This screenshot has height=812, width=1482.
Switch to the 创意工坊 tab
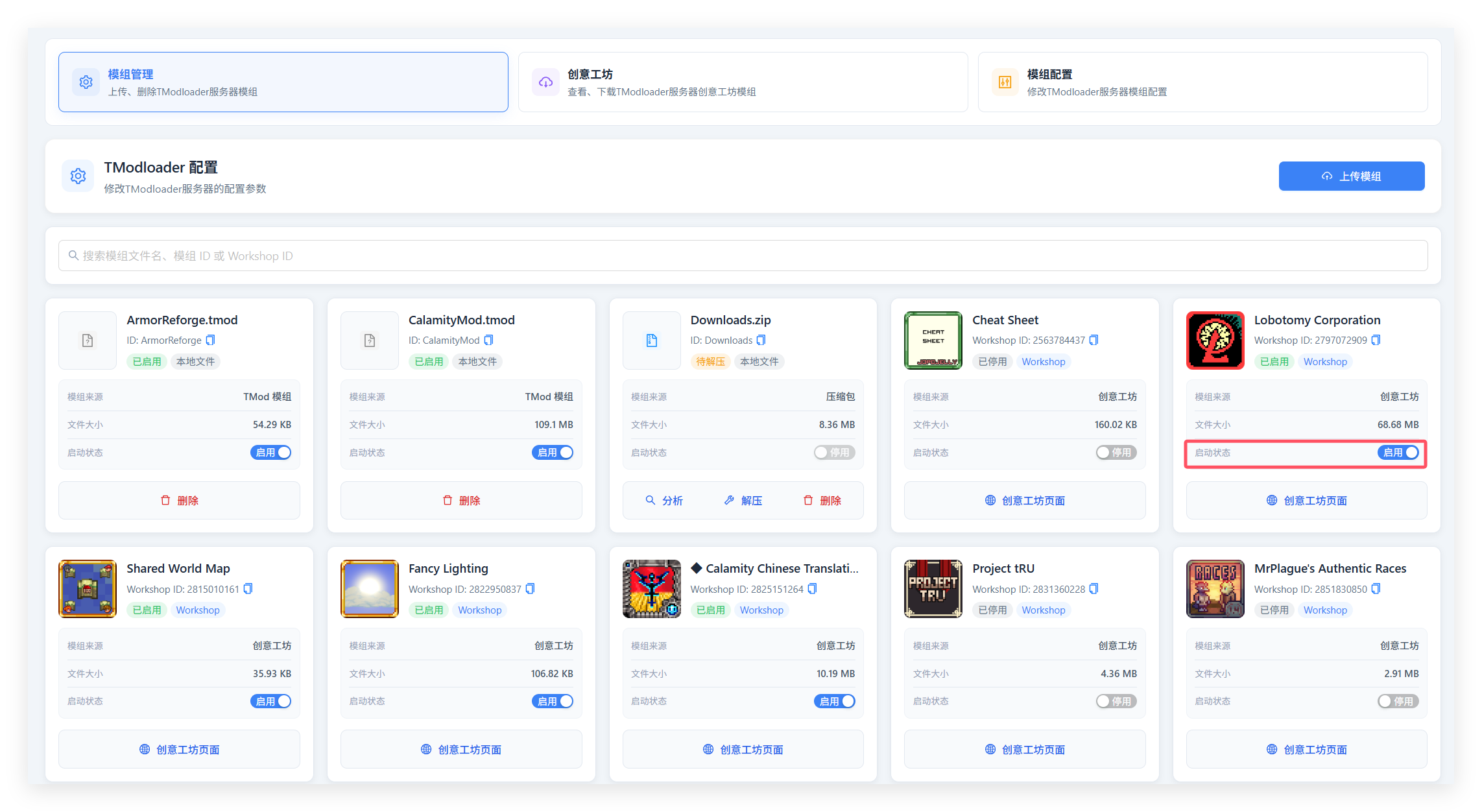[x=743, y=82]
